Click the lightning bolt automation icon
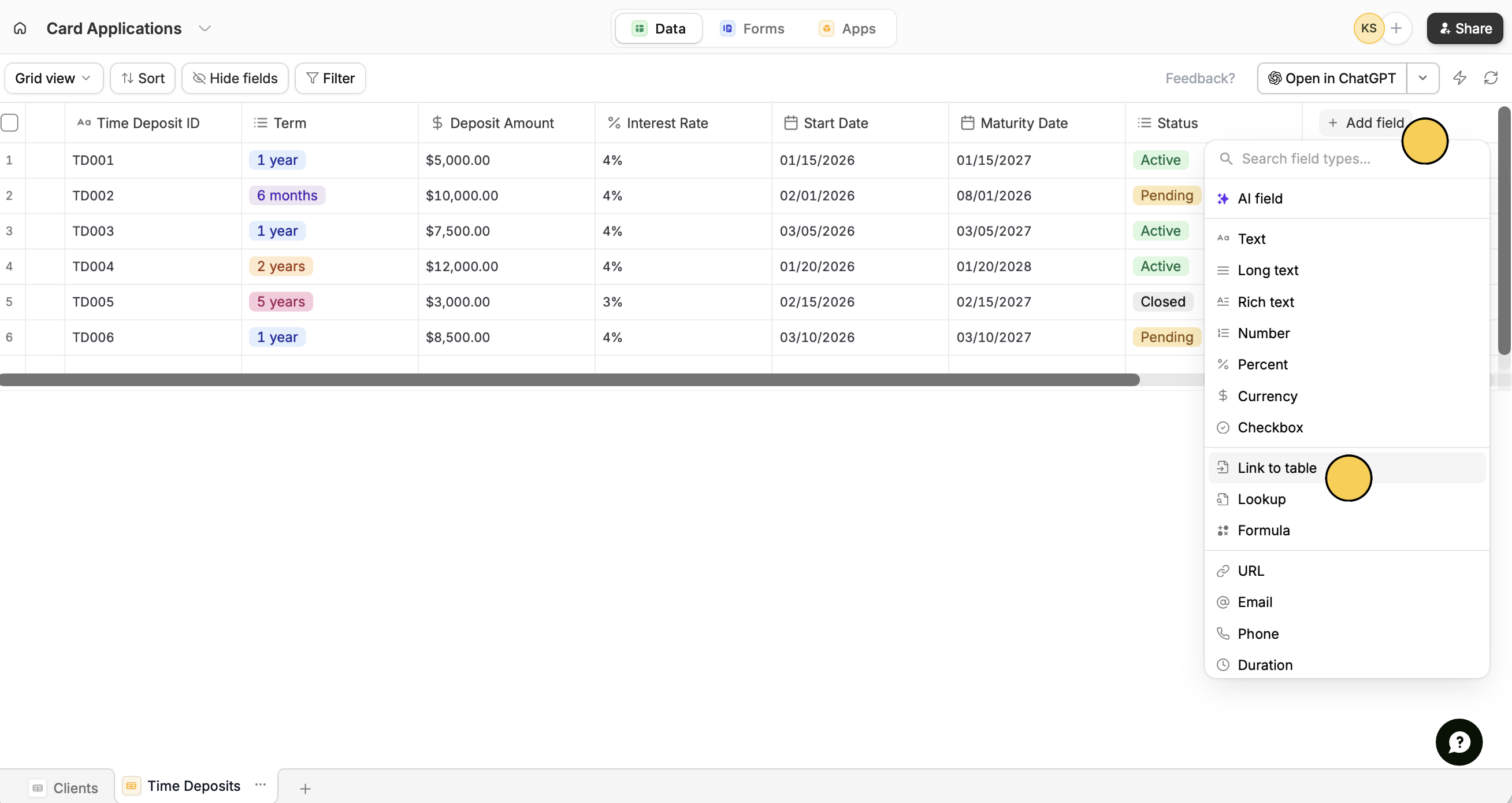Image resolution: width=1512 pixels, height=803 pixels. pos(1459,78)
